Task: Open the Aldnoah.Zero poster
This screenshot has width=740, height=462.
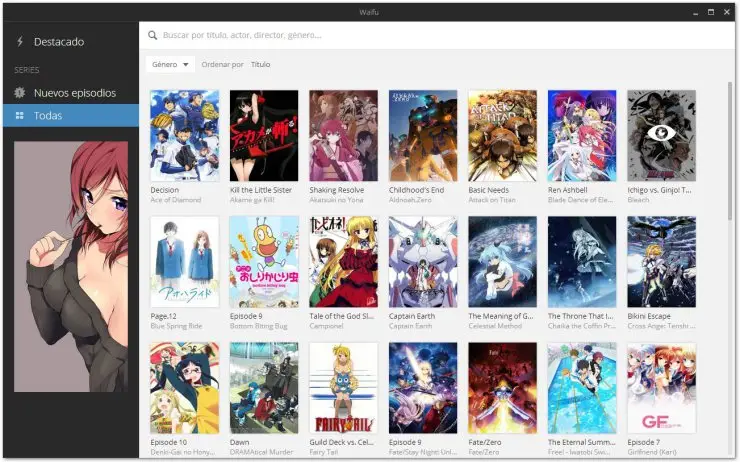Action: (x=423, y=135)
